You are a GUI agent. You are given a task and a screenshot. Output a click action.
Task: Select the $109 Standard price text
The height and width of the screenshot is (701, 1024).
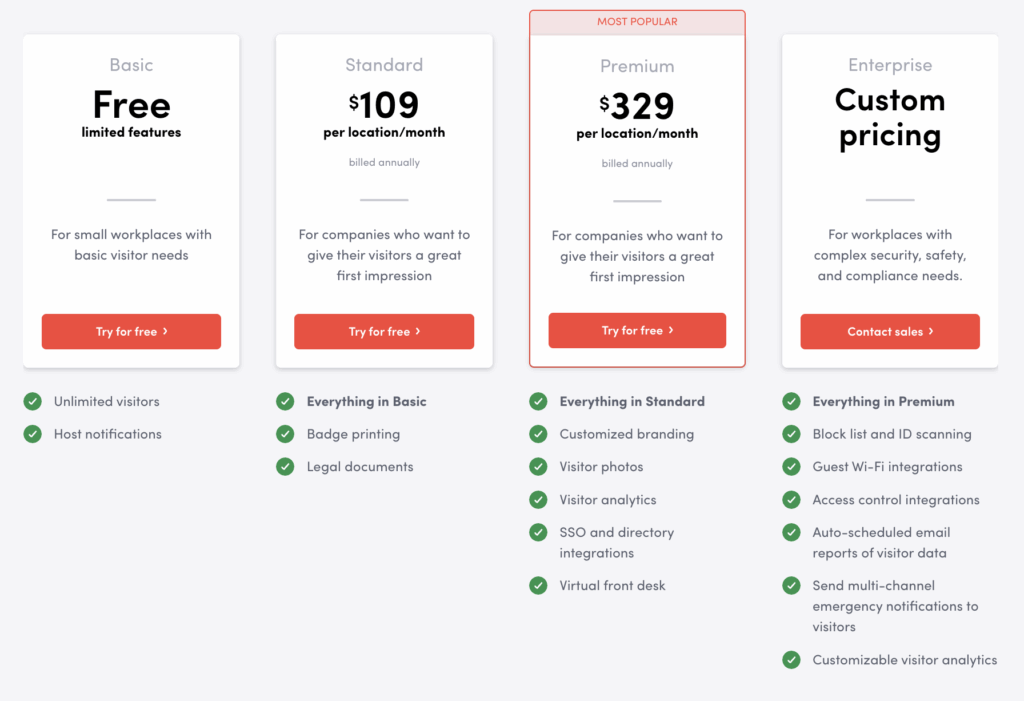click(x=384, y=104)
